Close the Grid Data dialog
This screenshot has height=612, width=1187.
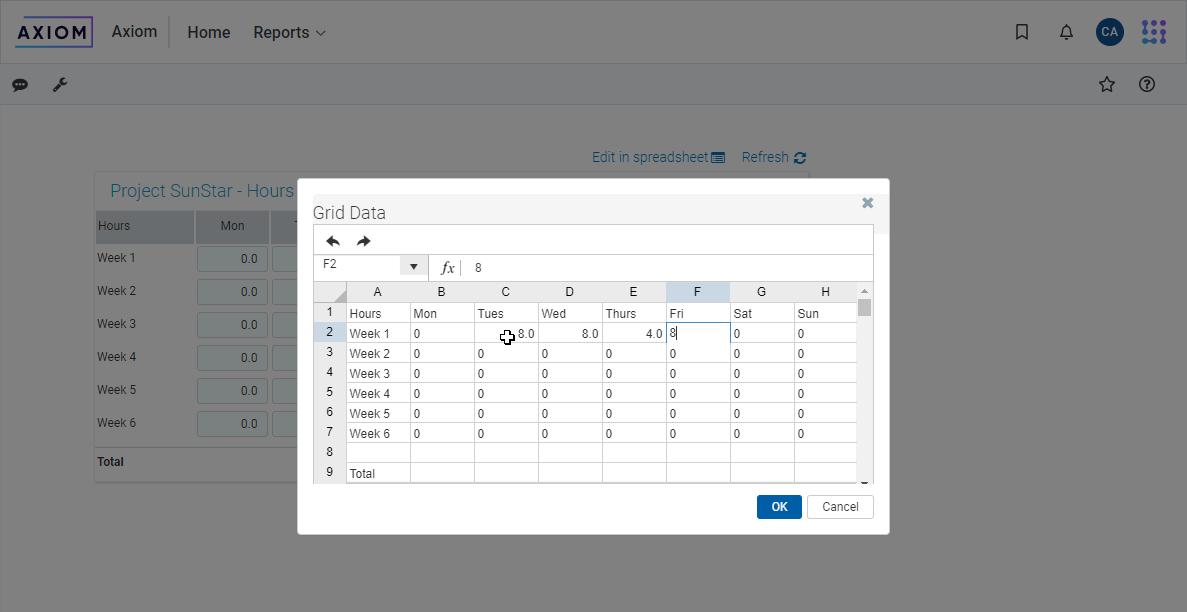tap(867, 203)
